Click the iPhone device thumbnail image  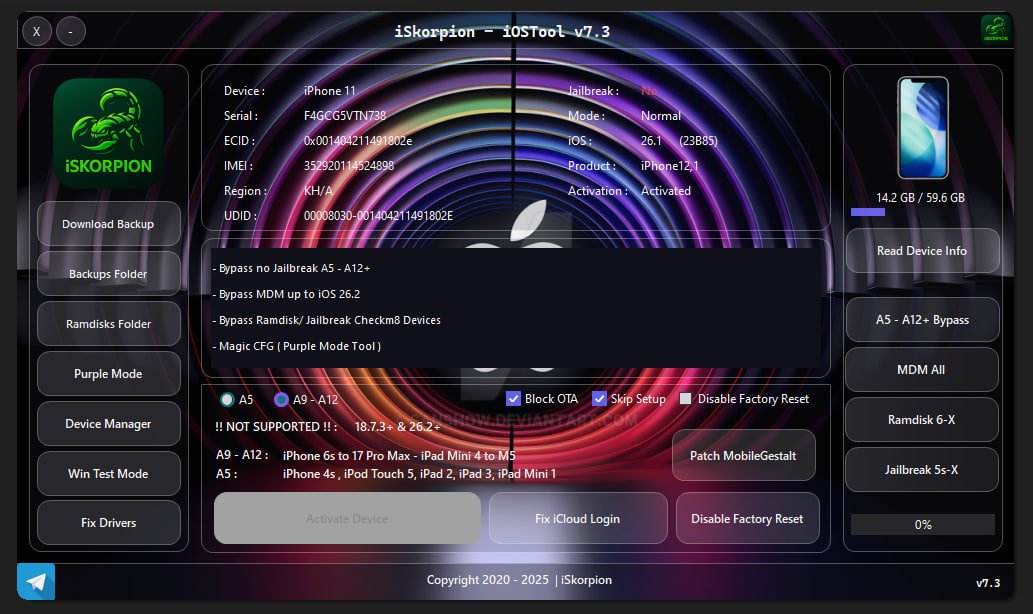click(x=922, y=128)
